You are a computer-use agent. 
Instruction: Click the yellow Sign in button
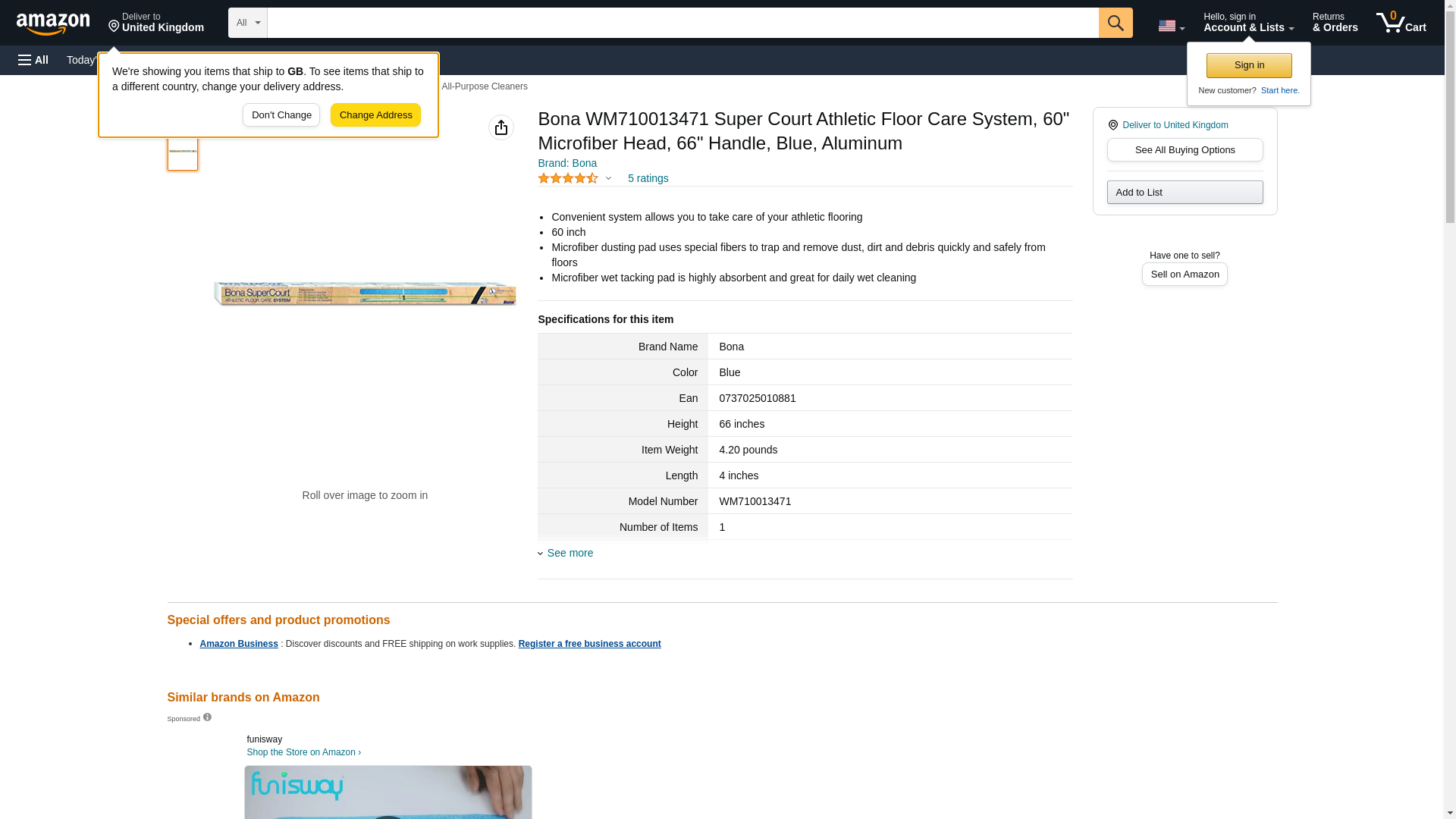tap(1248, 65)
